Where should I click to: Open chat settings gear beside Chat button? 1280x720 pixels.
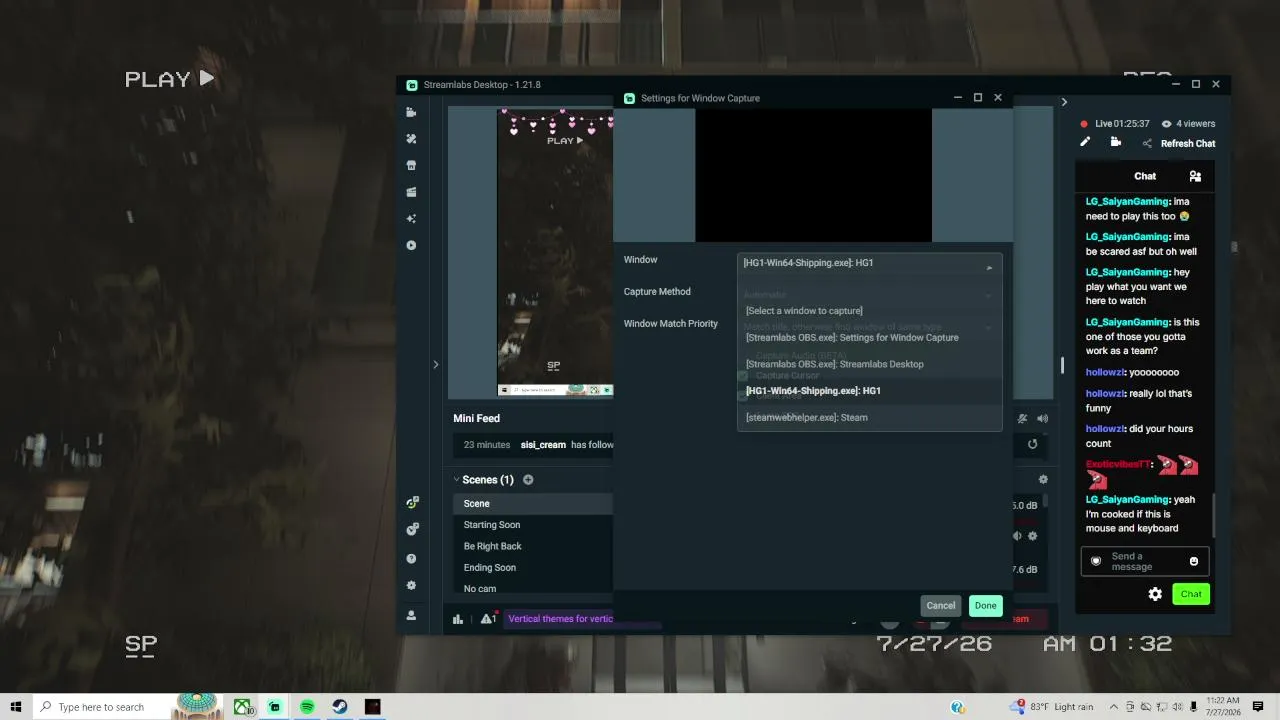[x=1155, y=594]
